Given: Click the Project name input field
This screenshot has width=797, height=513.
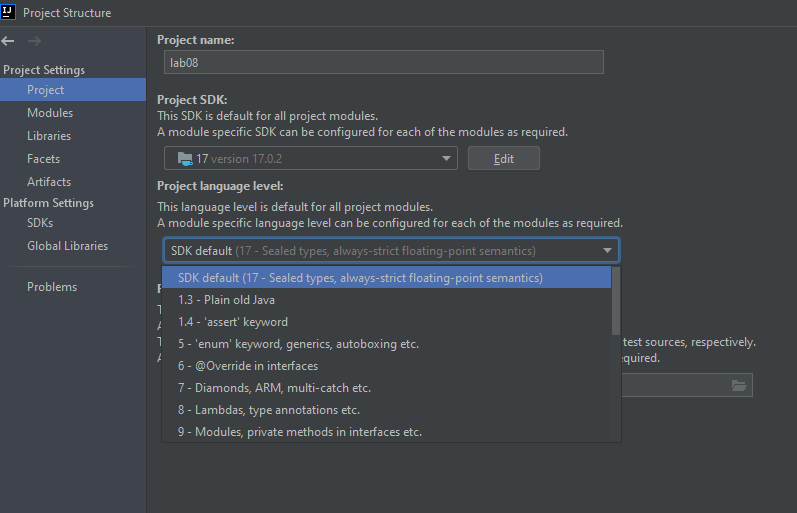Looking at the screenshot, I should coord(384,62).
